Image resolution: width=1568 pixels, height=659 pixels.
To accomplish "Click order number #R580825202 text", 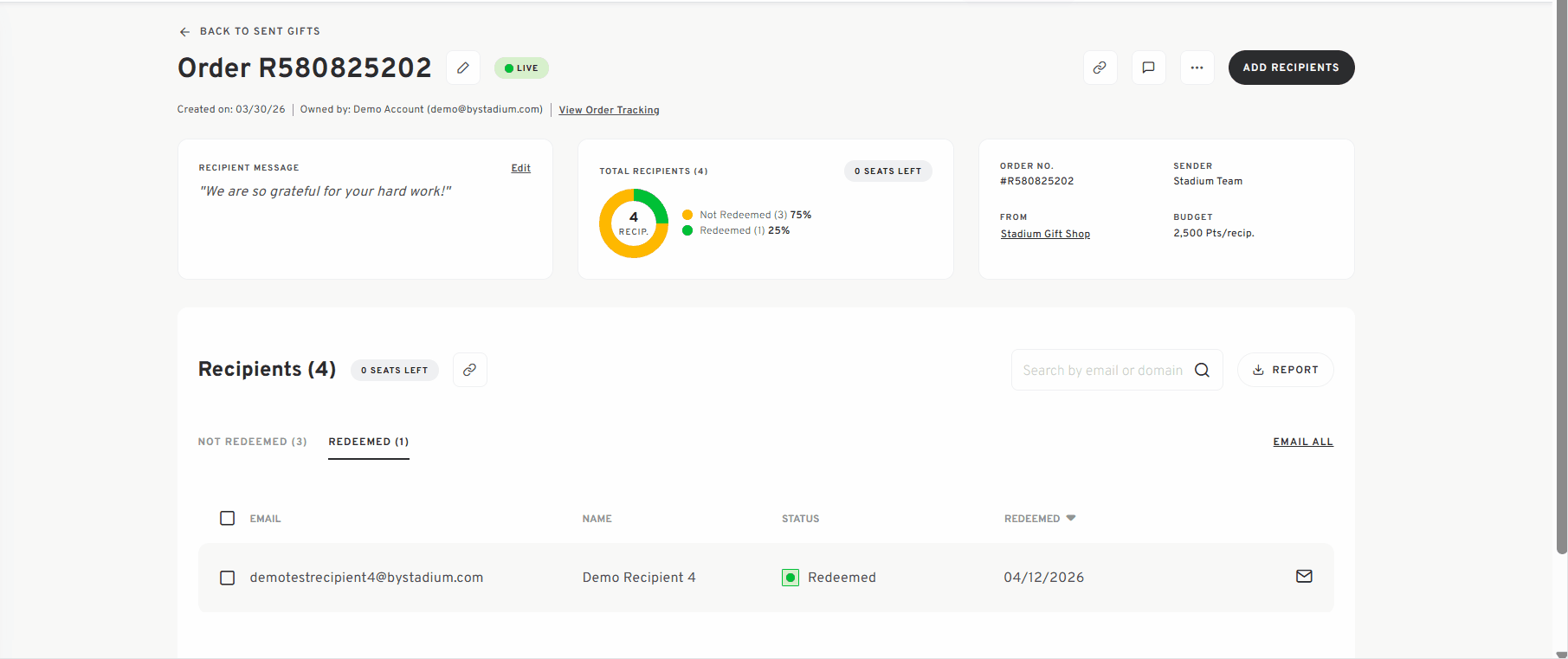I will (x=1036, y=181).
